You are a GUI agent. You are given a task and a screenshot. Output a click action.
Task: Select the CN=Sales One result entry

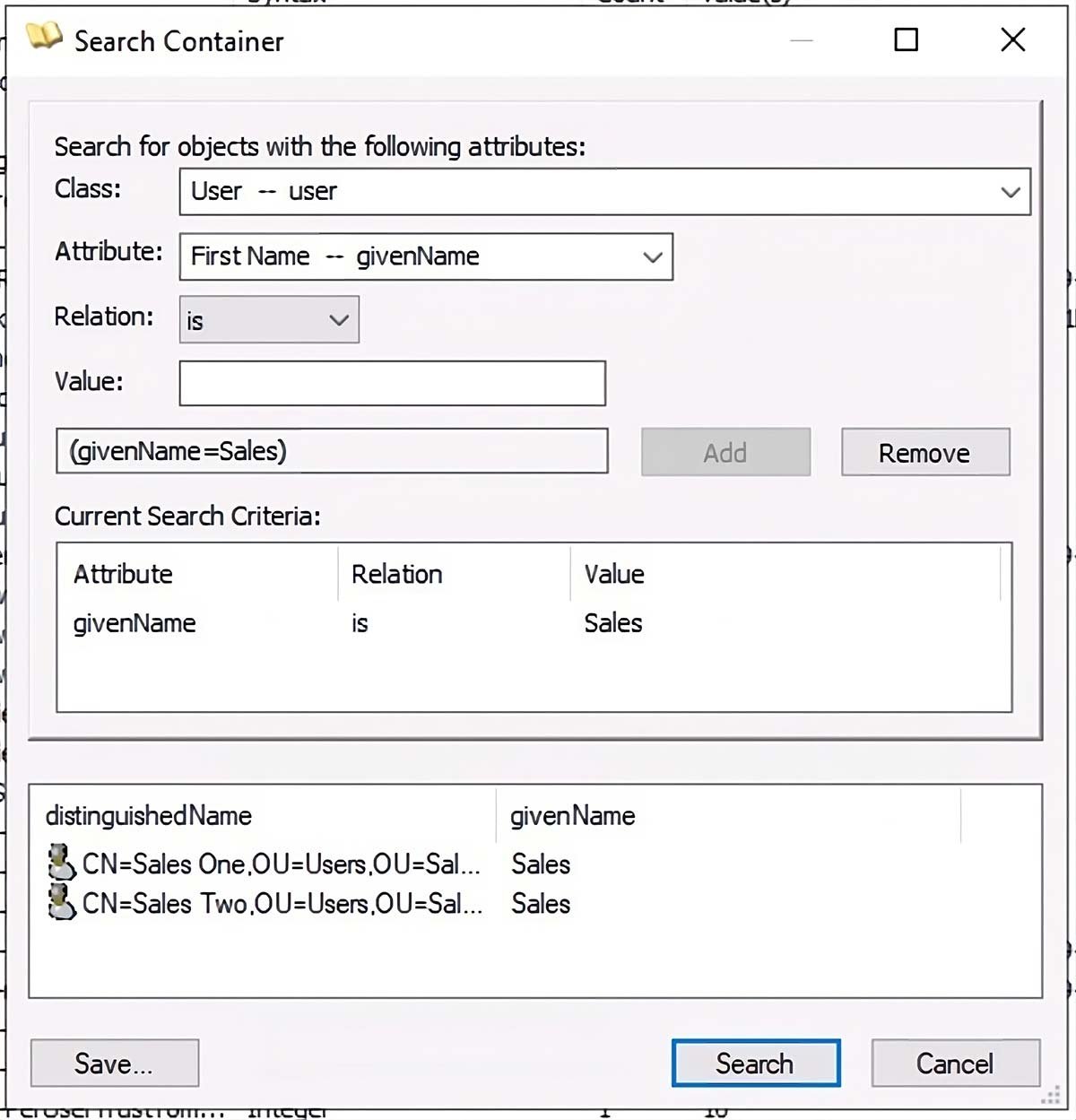coord(278,864)
